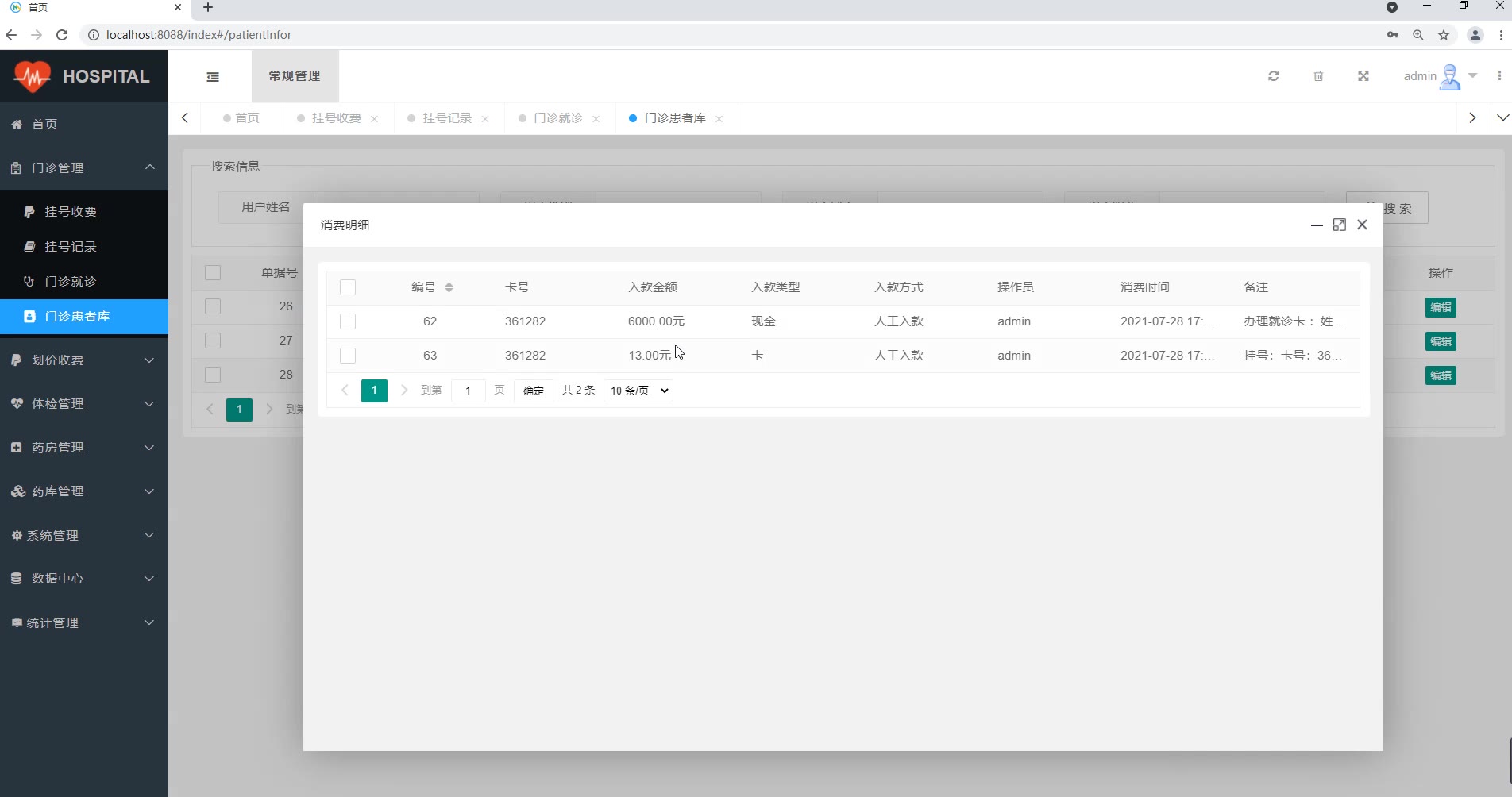Image resolution: width=1512 pixels, height=797 pixels.
Task: Close the 门诊患者库 tab
Action: coord(719,119)
